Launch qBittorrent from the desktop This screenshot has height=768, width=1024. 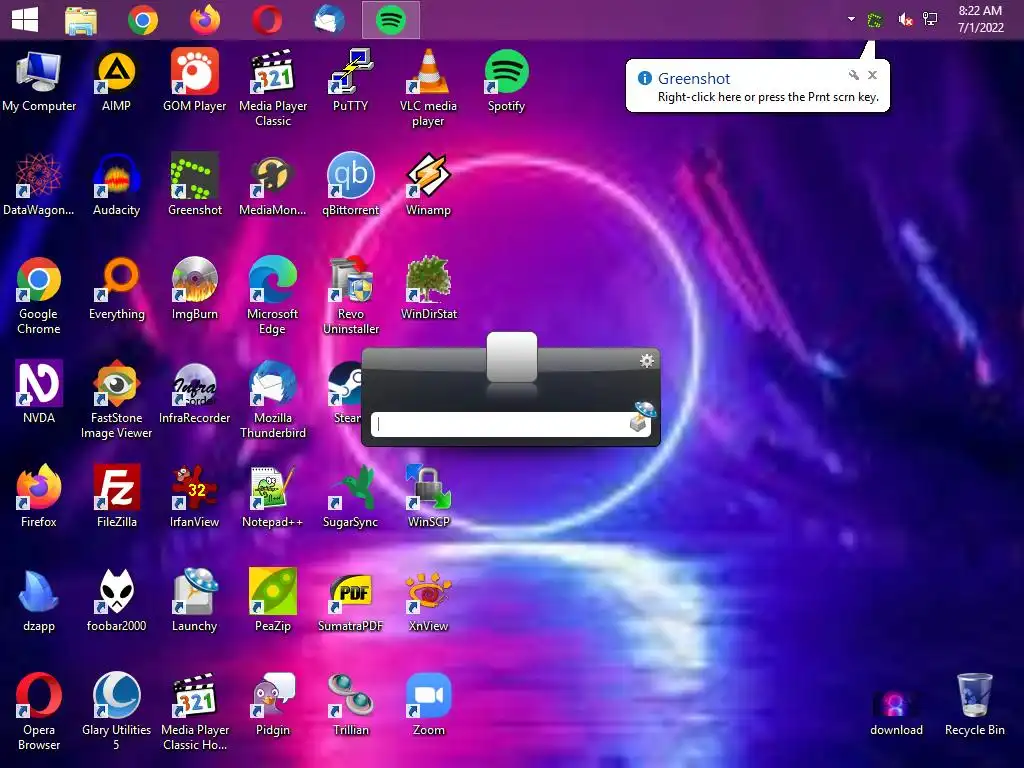[351, 185]
